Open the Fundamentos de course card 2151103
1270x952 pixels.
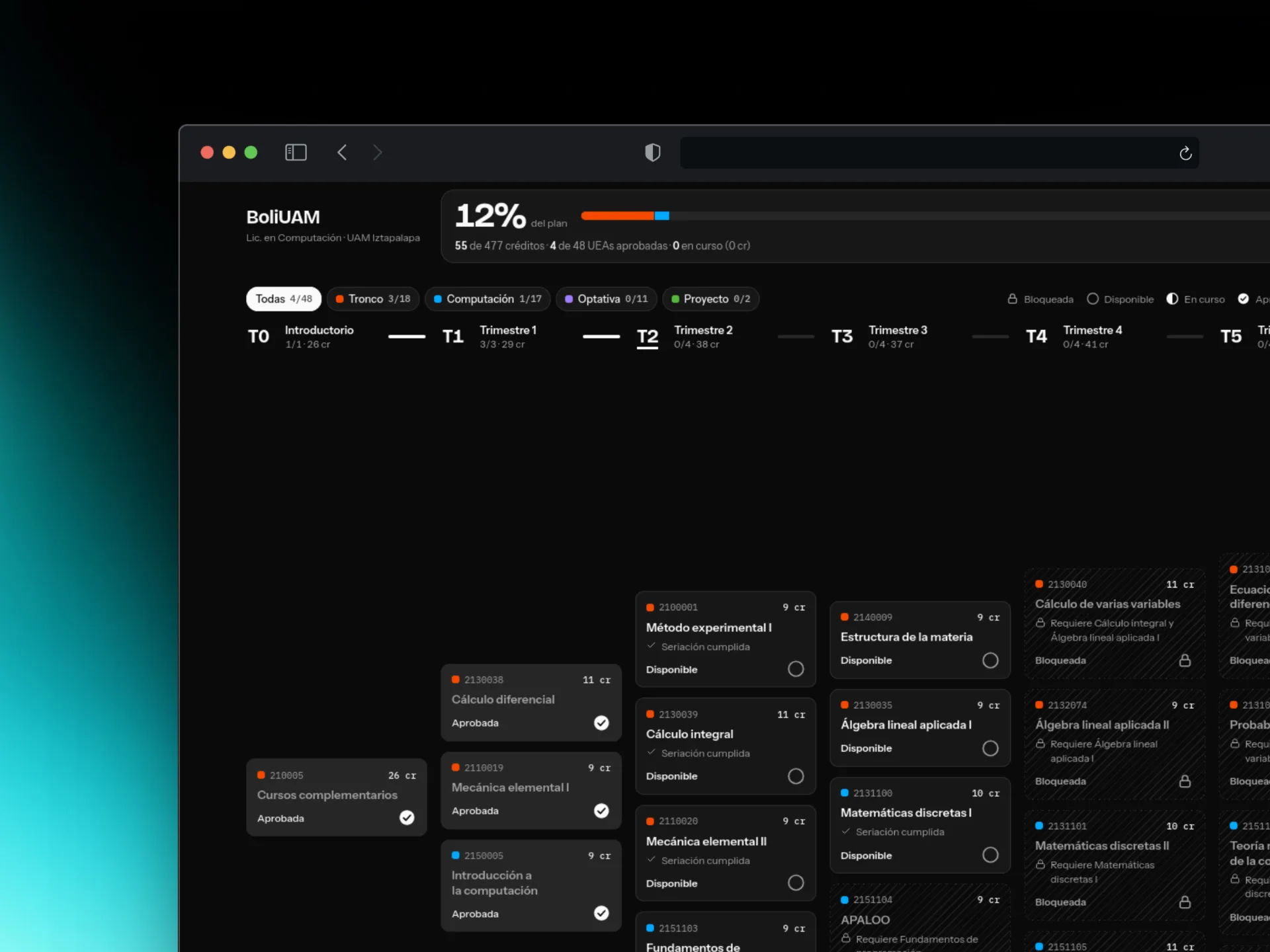coord(726,933)
